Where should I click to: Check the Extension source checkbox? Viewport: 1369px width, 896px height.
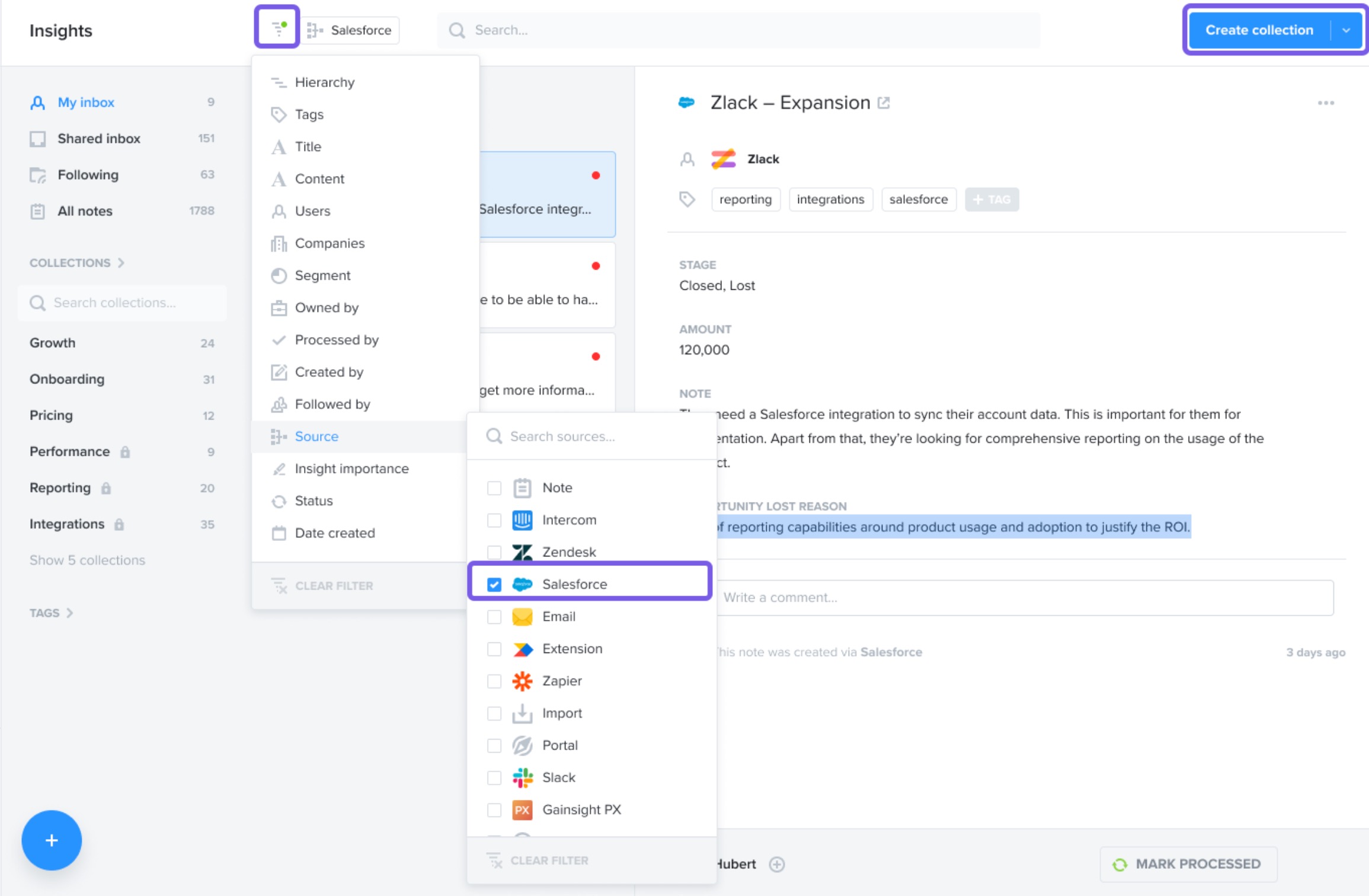494,648
